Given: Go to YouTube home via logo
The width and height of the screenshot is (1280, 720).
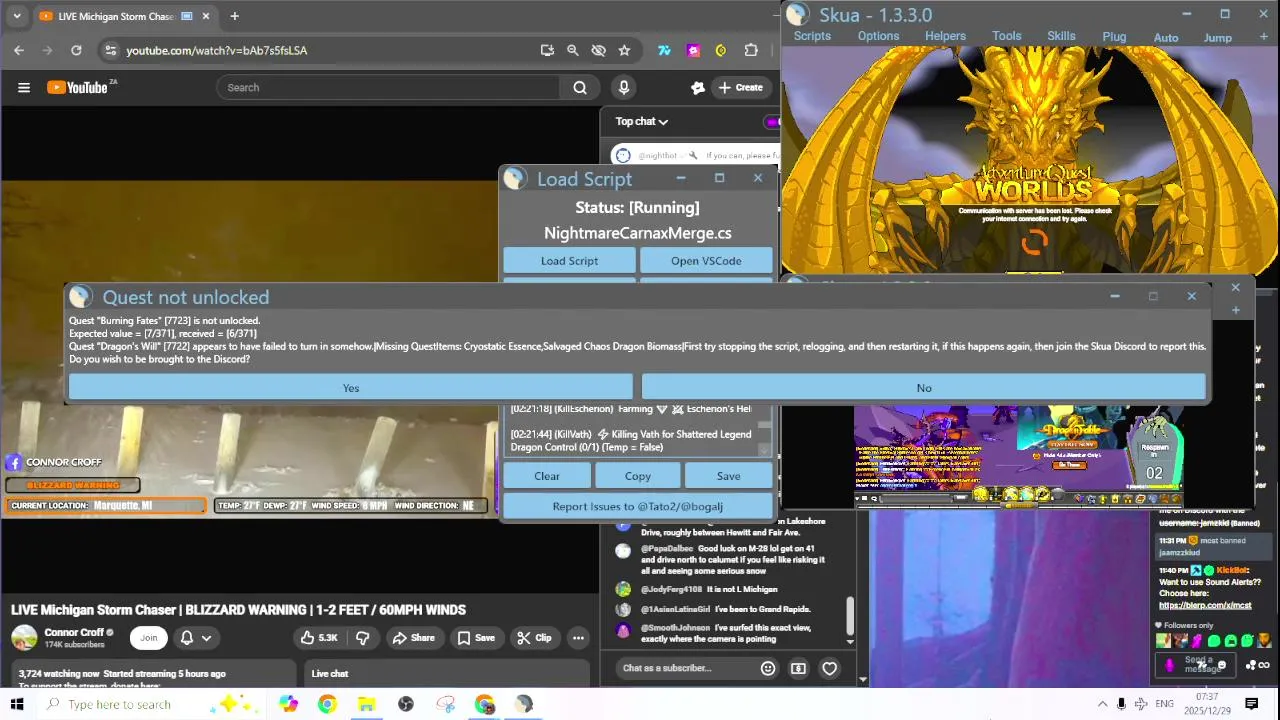Looking at the screenshot, I should pos(76,87).
